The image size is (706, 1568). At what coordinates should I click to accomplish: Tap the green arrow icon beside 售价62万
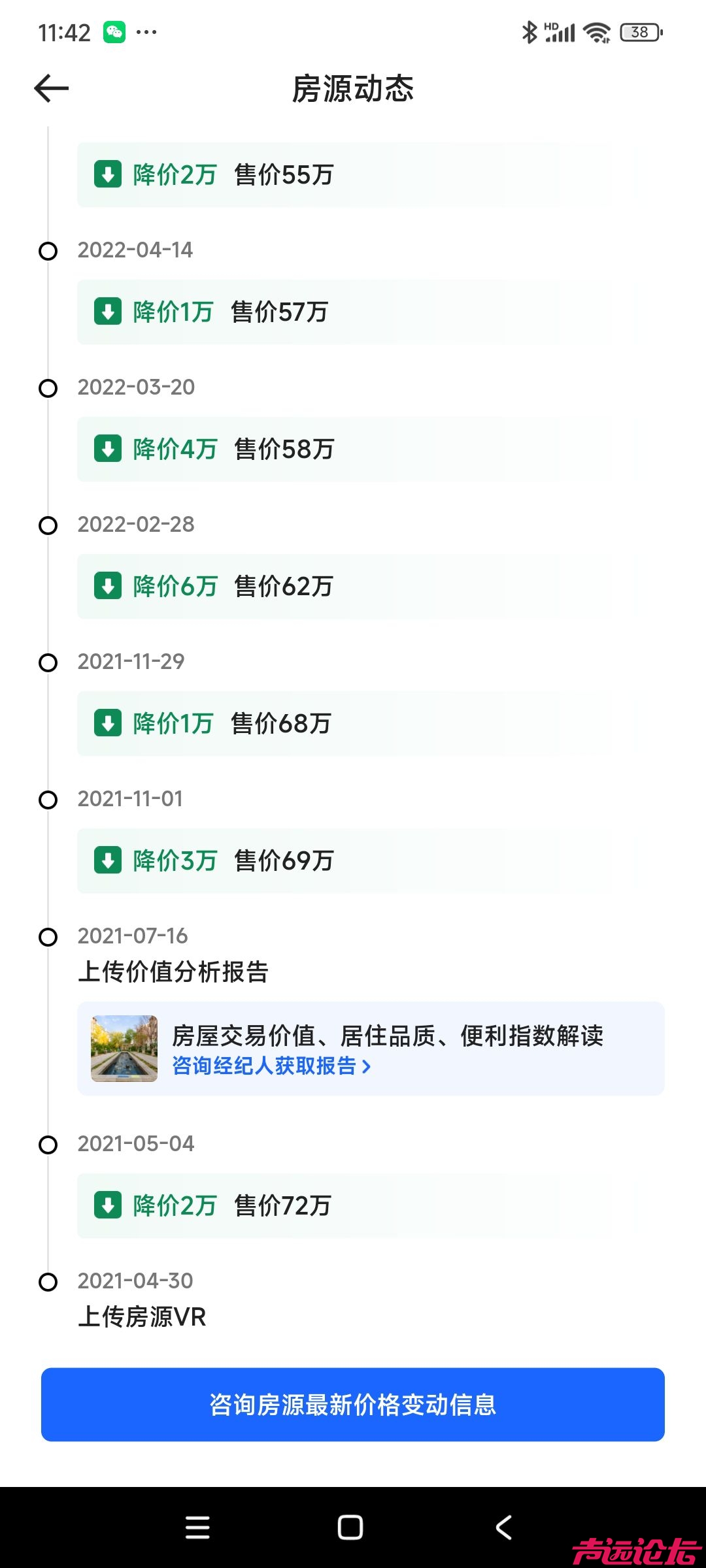(x=108, y=586)
